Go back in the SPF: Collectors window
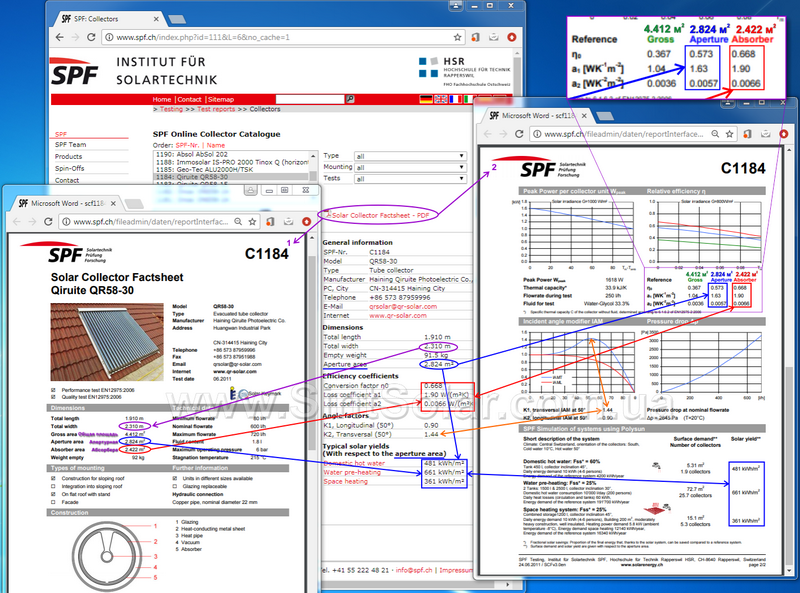Viewport: 800px width, 593px height. coord(60,37)
